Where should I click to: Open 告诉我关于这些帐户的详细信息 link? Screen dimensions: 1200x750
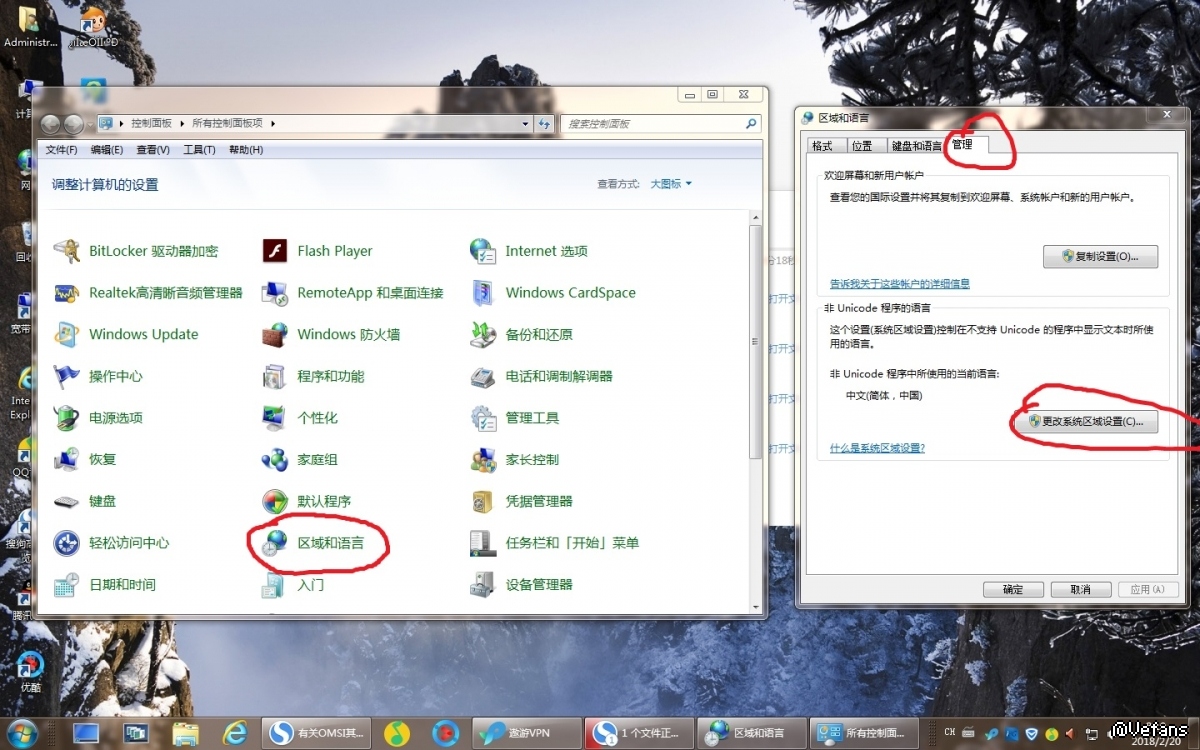(899, 284)
